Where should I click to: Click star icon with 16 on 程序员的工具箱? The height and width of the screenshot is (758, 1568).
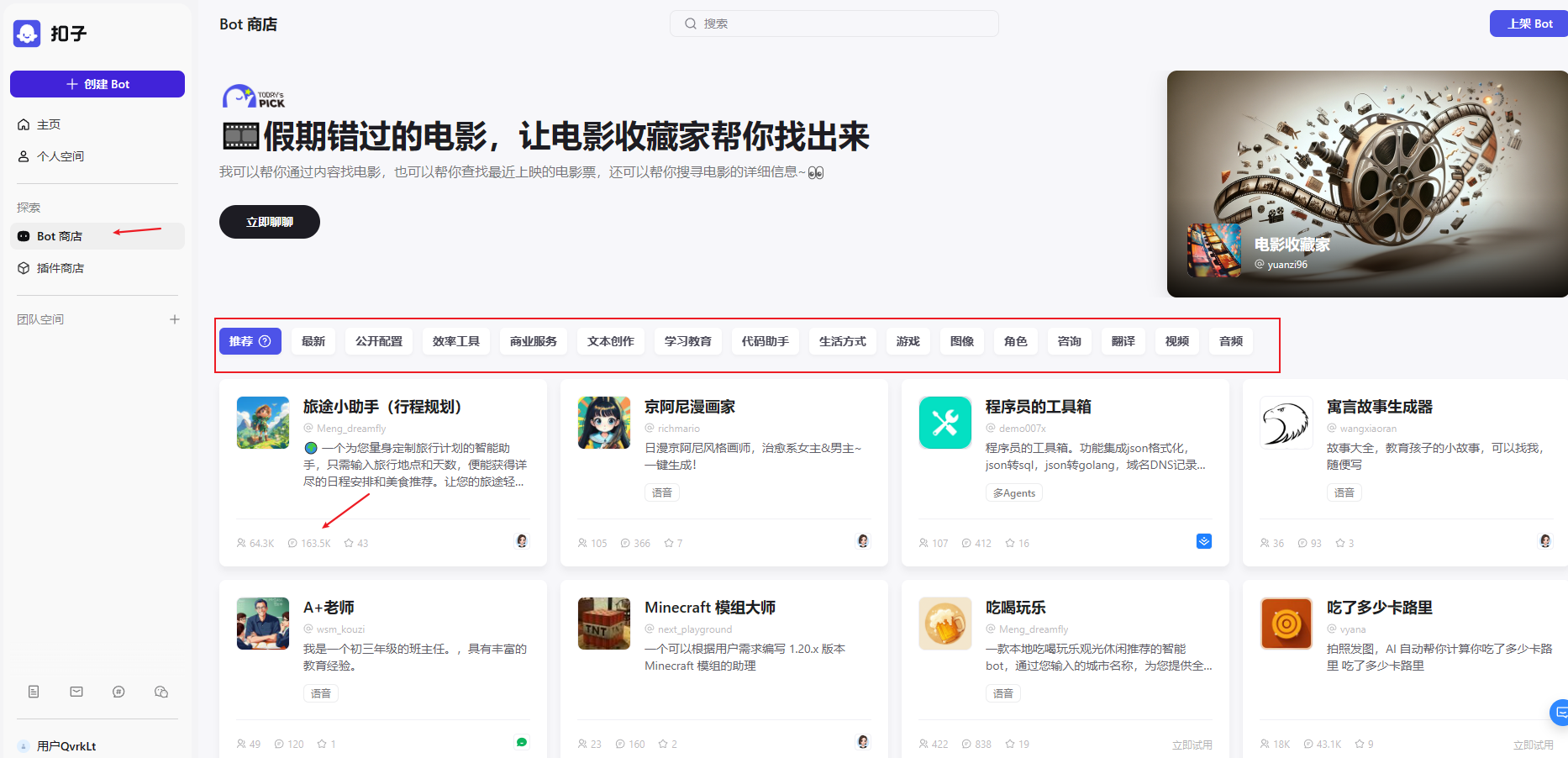tap(1010, 543)
